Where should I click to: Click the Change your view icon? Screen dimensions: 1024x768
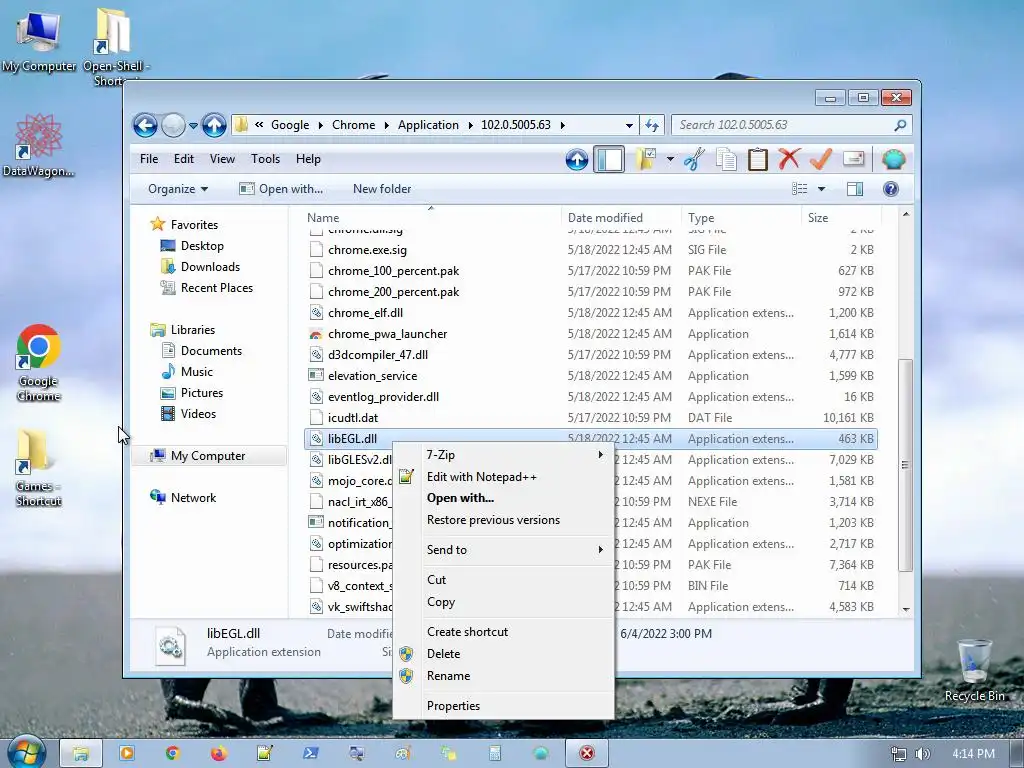tap(799, 189)
